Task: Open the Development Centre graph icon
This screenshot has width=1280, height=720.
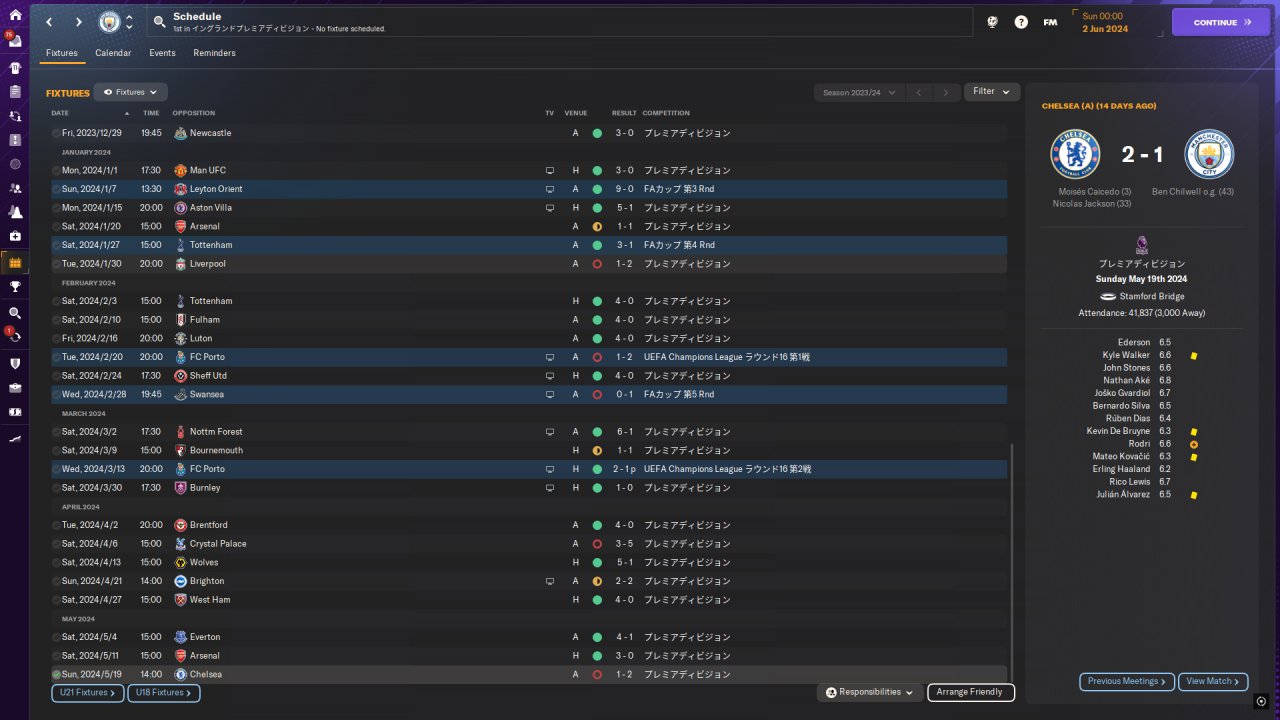Action: (15, 438)
